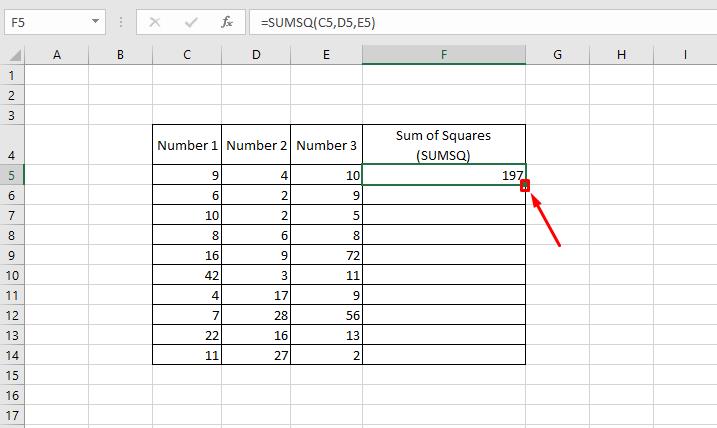Screen dimensions: 717x428
Task: Select cell E6 containing 9 in Number 3
Action: pyautogui.click(x=326, y=195)
